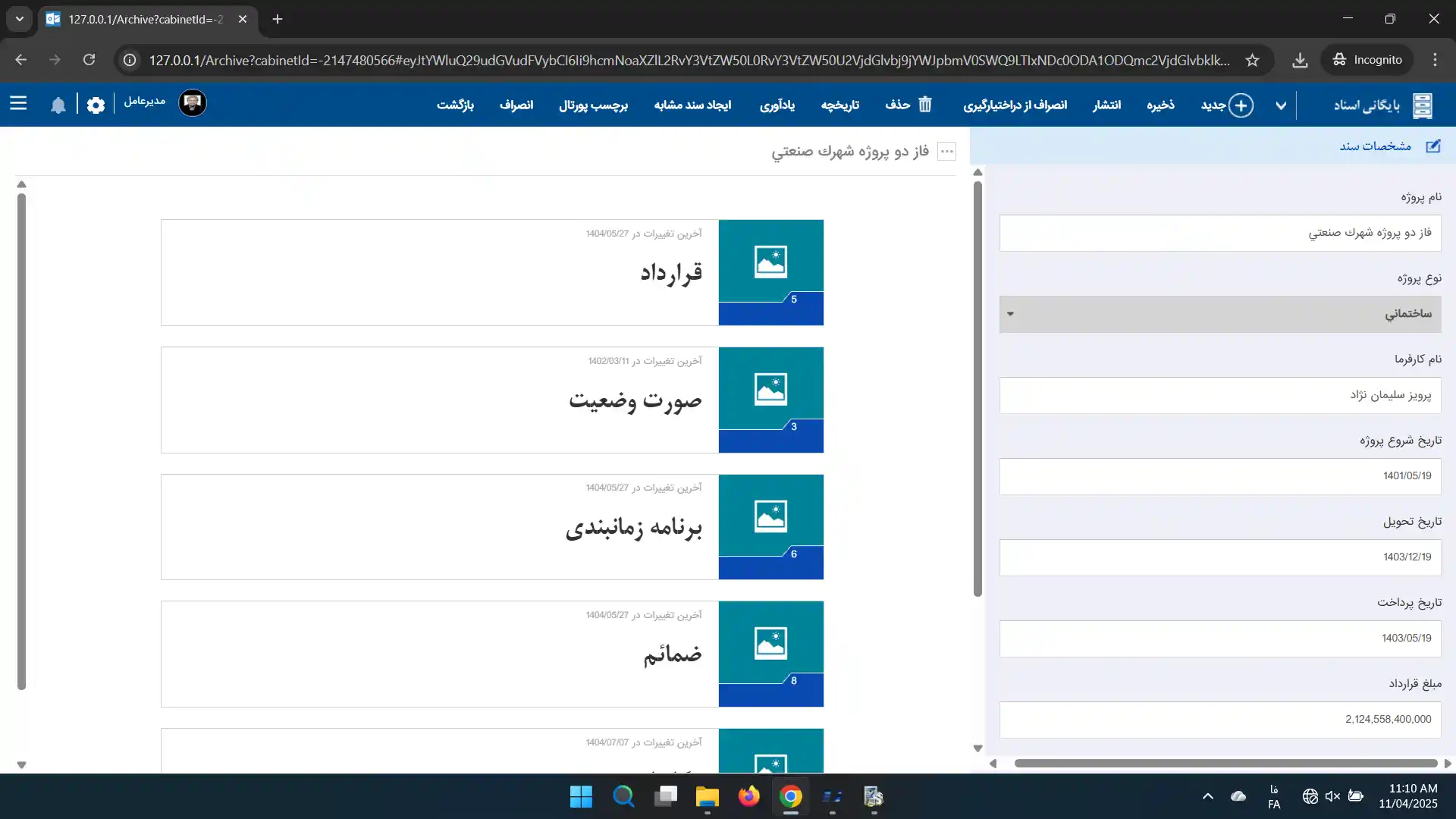Open File Explorer from the taskbar

707,797
